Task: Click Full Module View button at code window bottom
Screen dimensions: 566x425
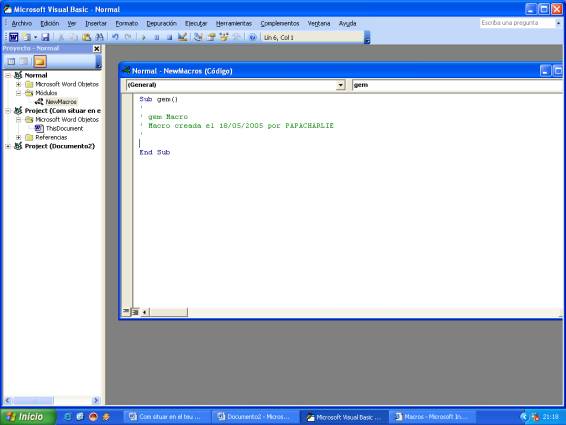Action: click(135, 312)
